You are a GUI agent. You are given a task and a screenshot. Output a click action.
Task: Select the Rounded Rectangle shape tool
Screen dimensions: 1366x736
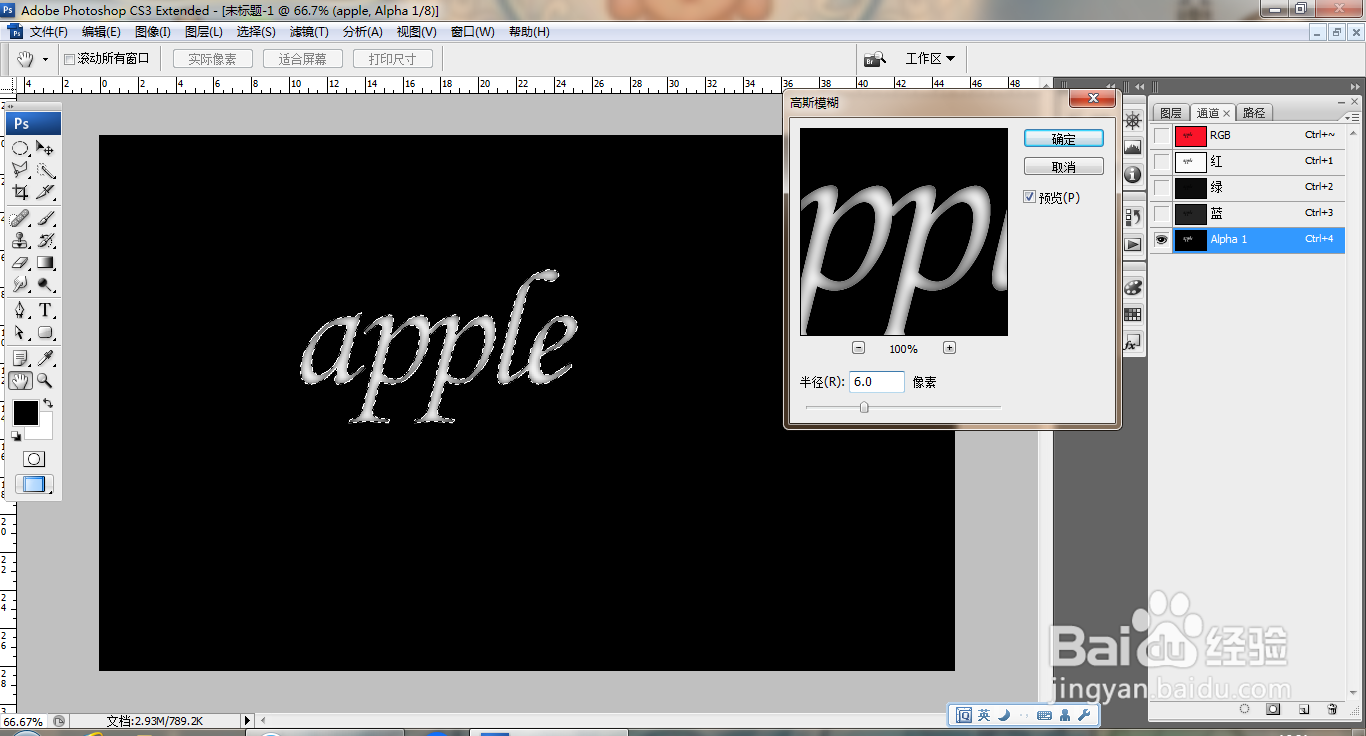point(45,332)
